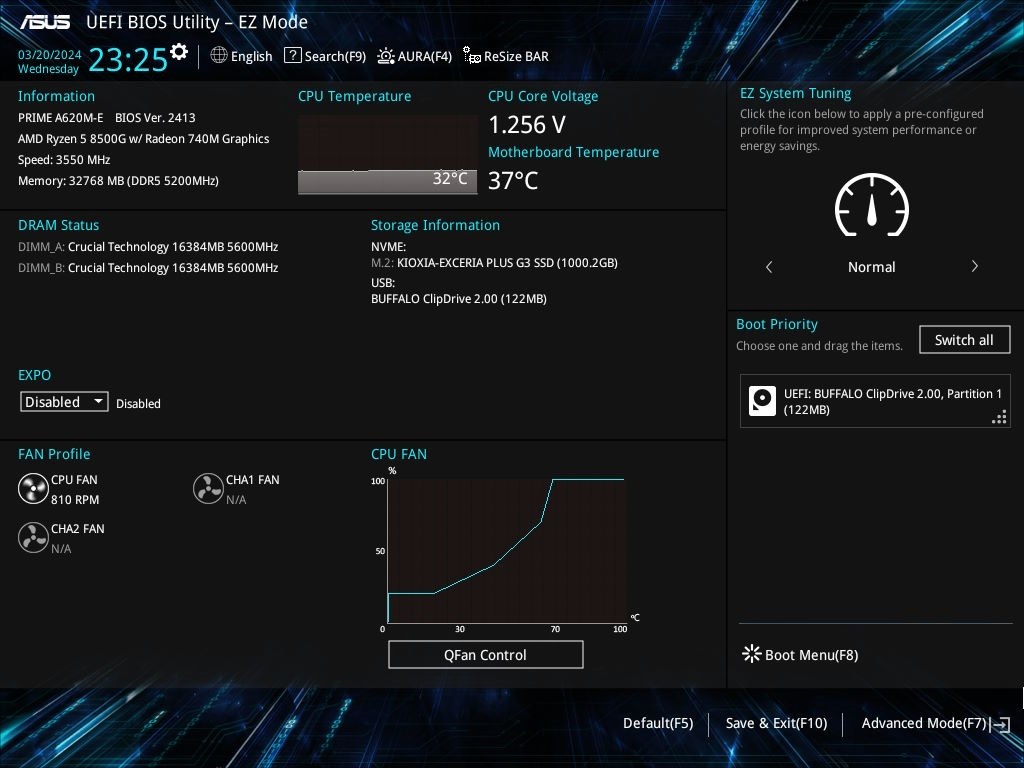Screen dimensions: 1024x768
Task: Load Default(F5) settings
Action: (658, 723)
